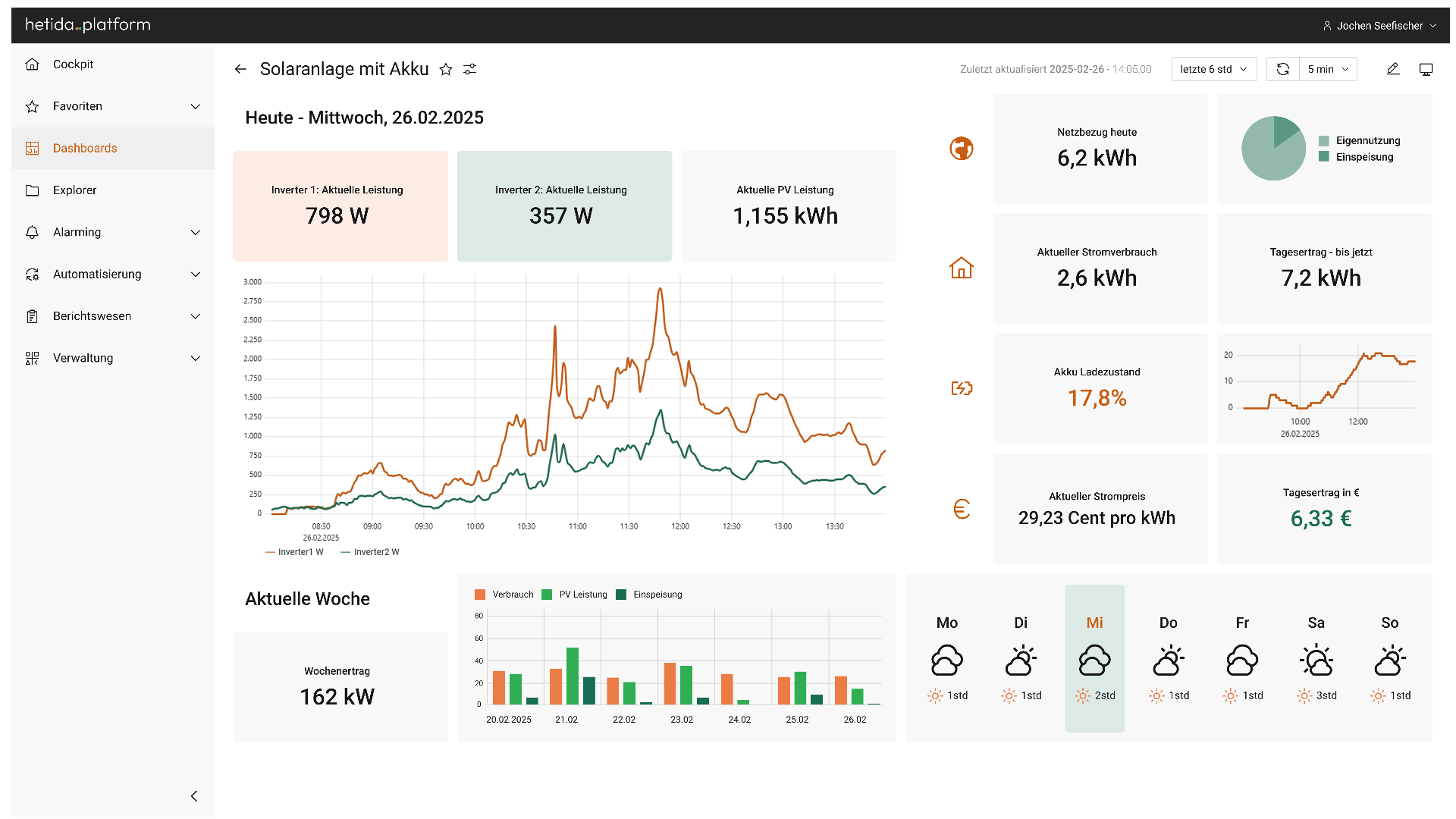Click the battery icon next to Akku Ladezustand
Screen dimensions: 1456x819
tap(961, 388)
